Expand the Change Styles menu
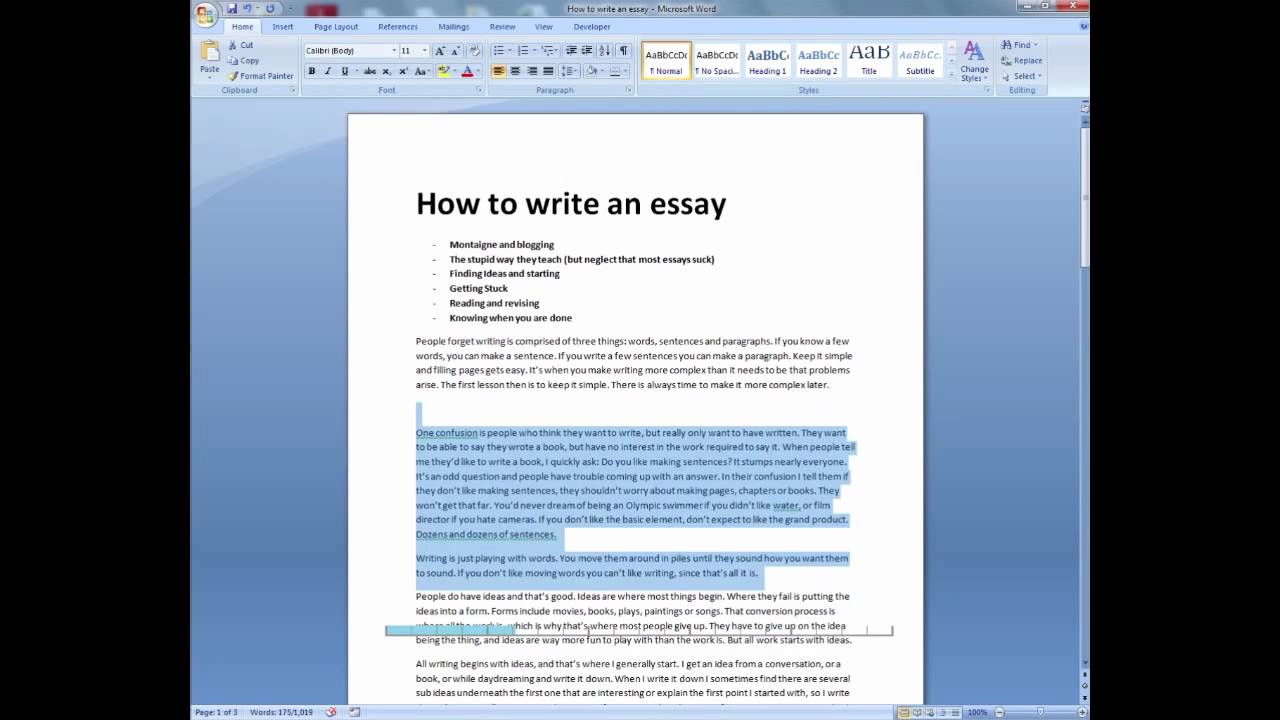1280x720 pixels. tap(974, 62)
